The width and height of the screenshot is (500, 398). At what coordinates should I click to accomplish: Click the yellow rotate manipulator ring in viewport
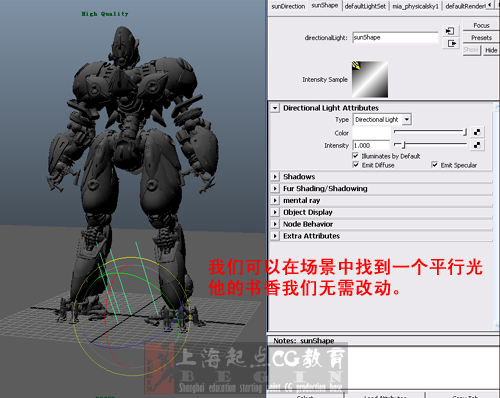(x=131, y=257)
